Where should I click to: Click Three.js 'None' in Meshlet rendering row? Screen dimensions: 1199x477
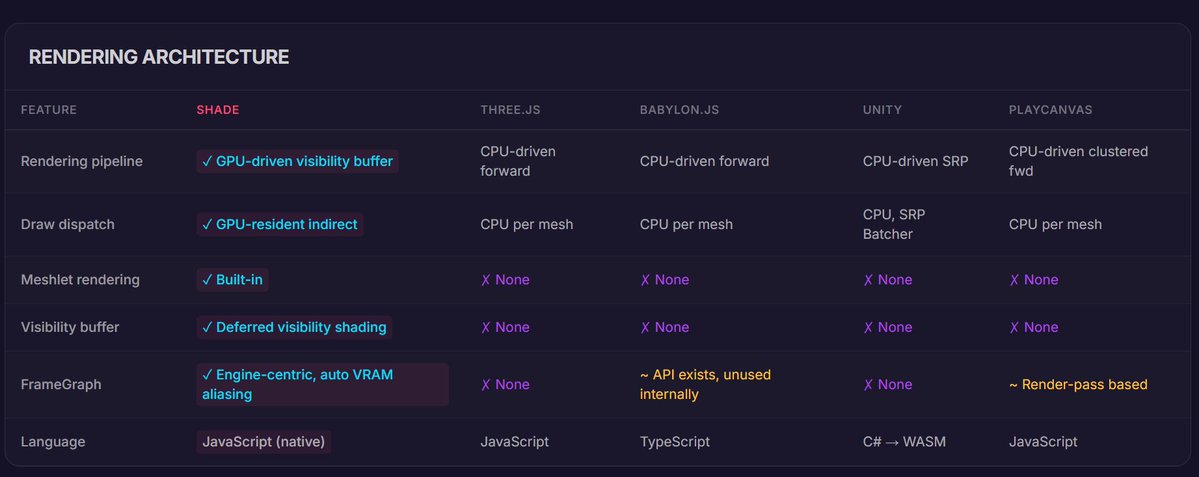pyautogui.click(x=505, y=280)
